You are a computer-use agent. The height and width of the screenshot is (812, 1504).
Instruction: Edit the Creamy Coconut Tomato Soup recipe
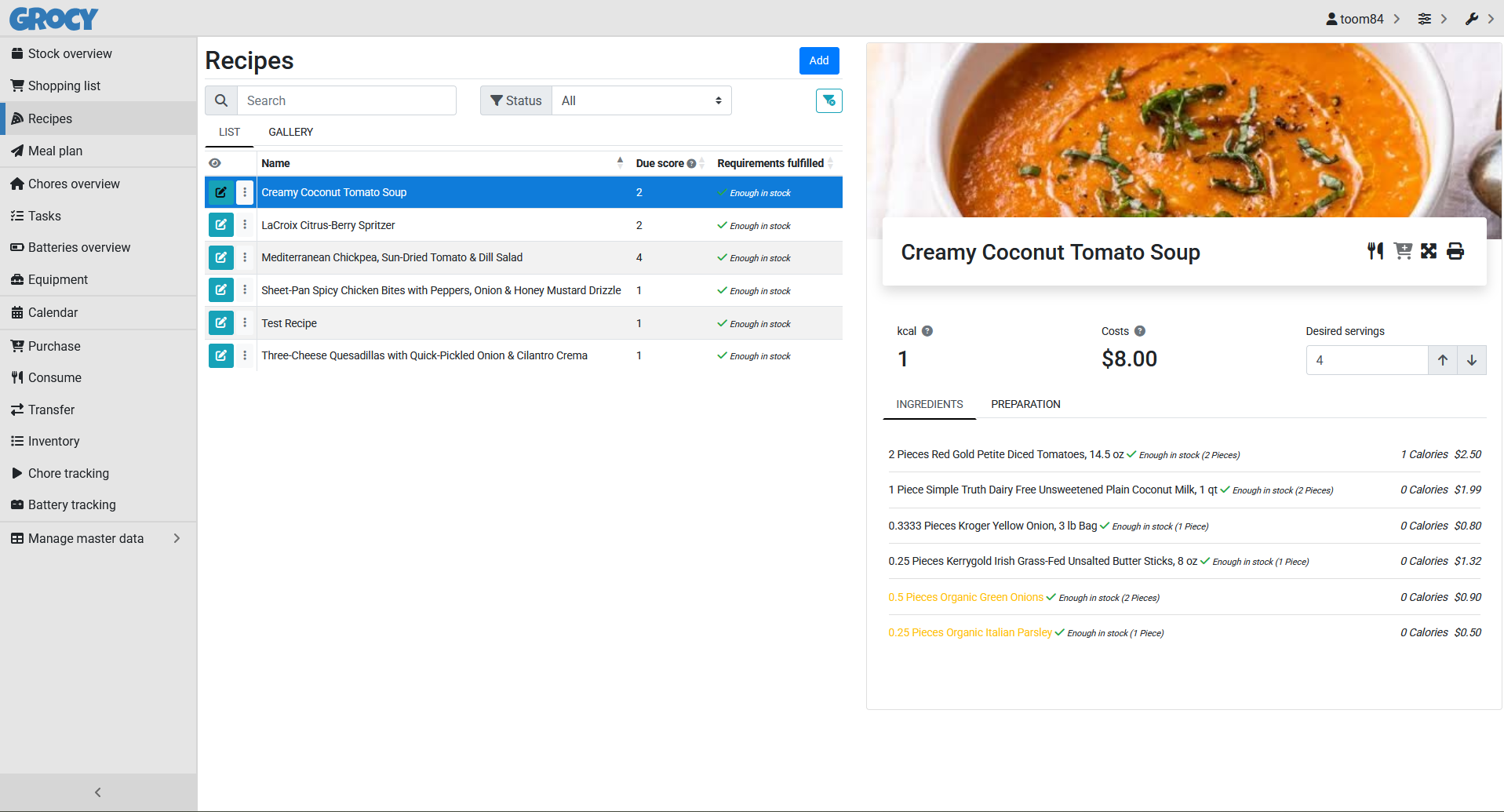[221, 192]
